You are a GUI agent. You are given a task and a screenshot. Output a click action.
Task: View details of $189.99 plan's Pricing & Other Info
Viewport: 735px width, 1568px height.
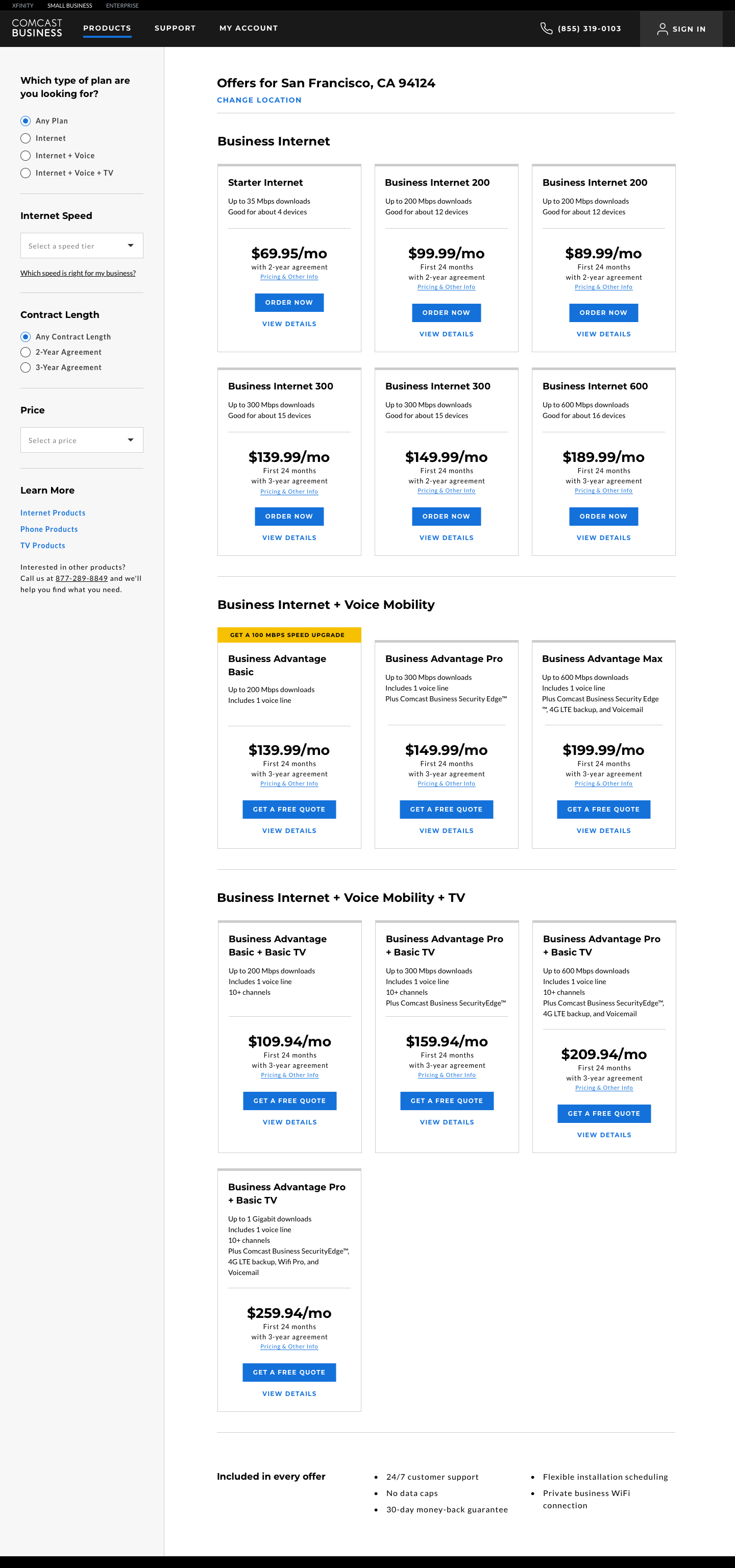click(x=603, y=491)
